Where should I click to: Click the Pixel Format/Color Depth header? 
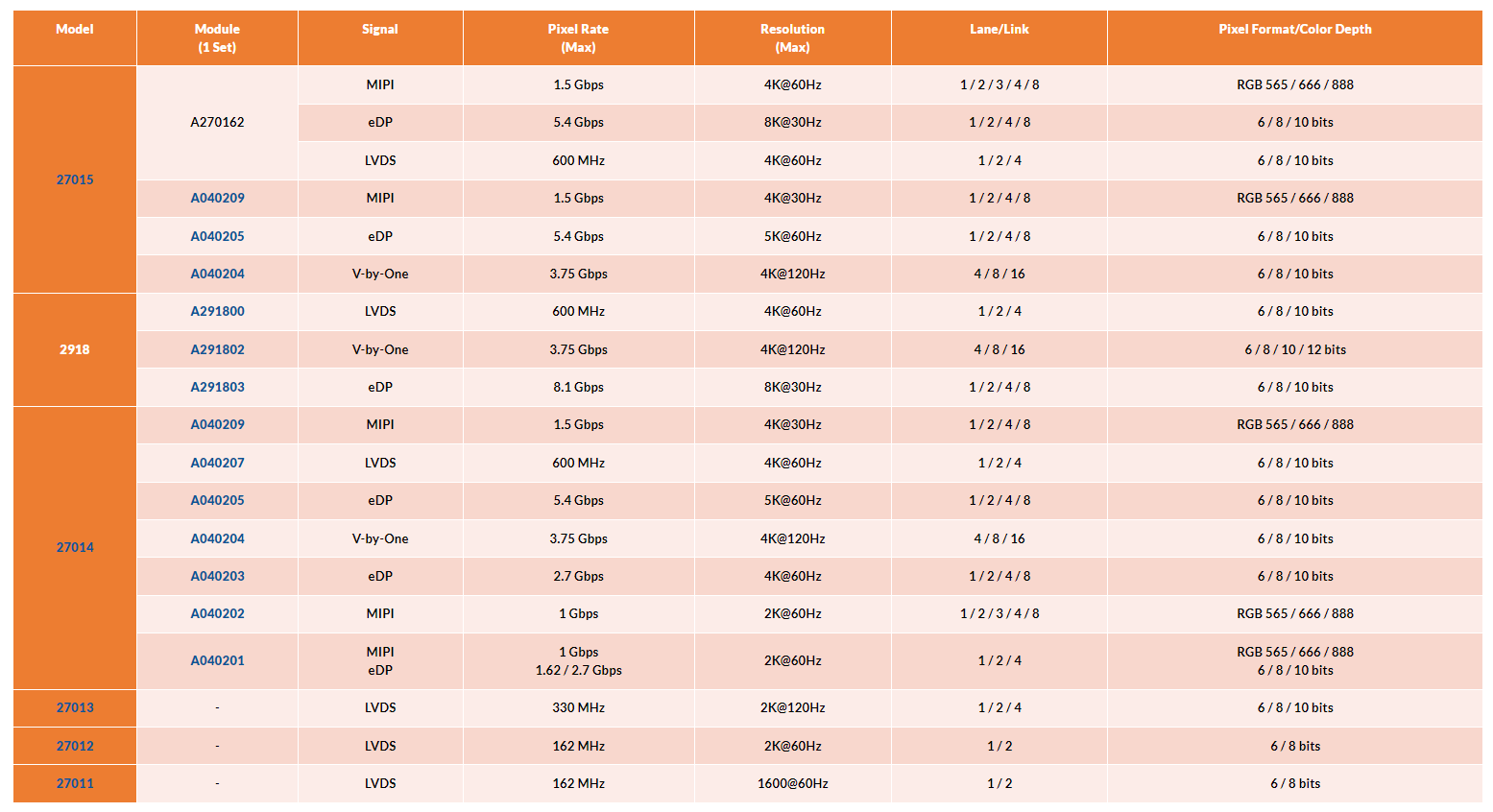(1295, 29)
